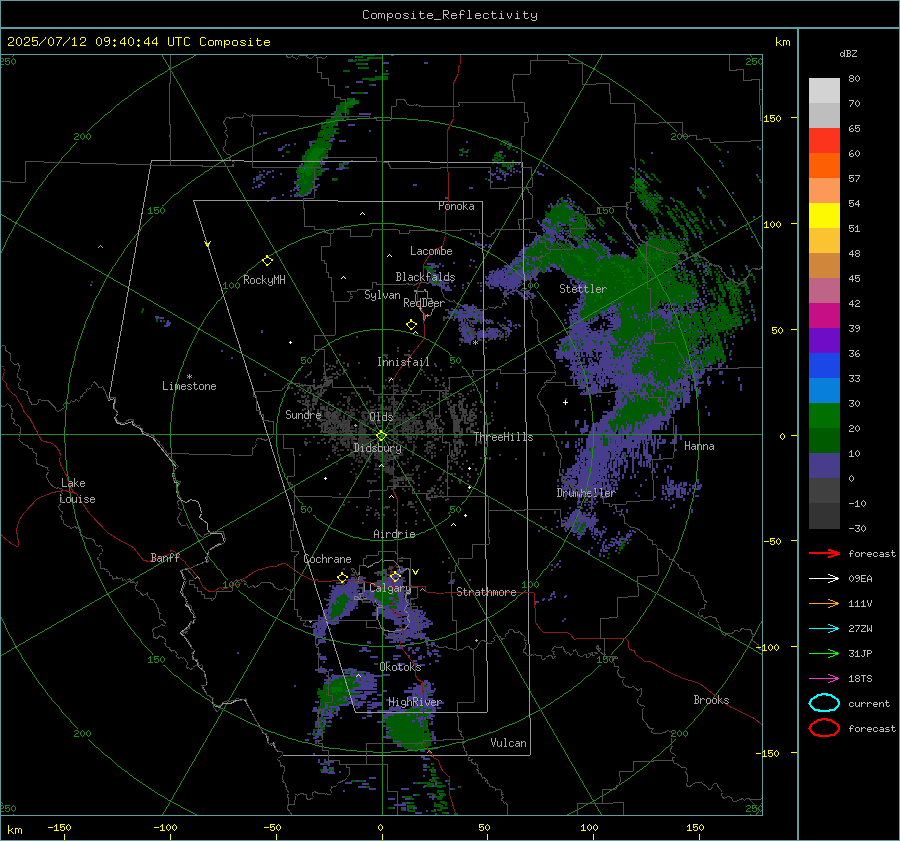
Task: Click the cyan current ellipse legend icon
Action: pyautogui.click(x=824, y=703)
